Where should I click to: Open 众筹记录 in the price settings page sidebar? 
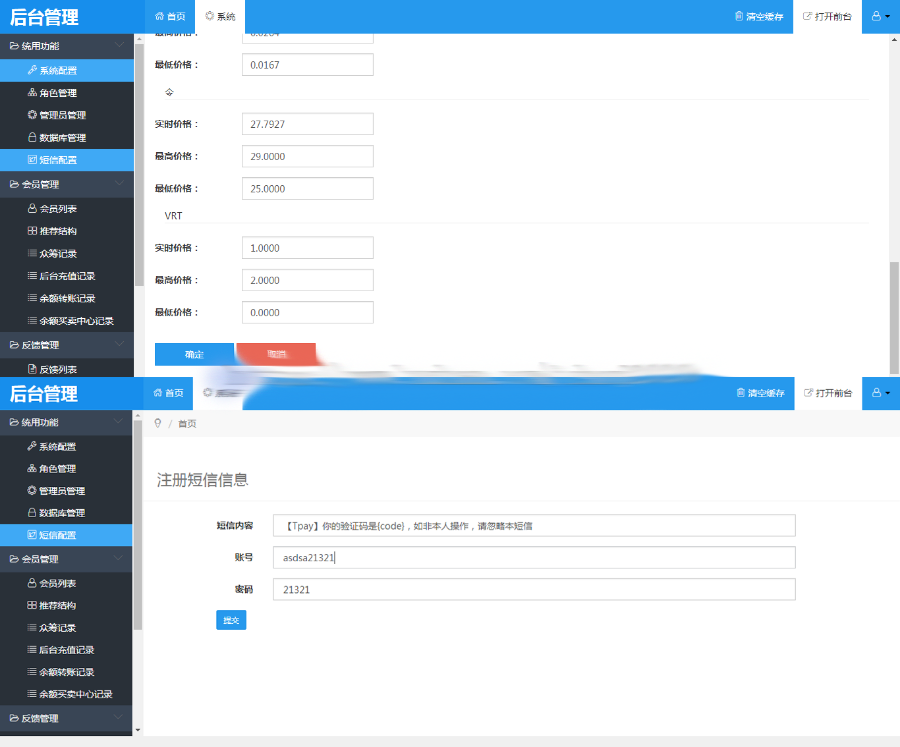coord(67,253)
